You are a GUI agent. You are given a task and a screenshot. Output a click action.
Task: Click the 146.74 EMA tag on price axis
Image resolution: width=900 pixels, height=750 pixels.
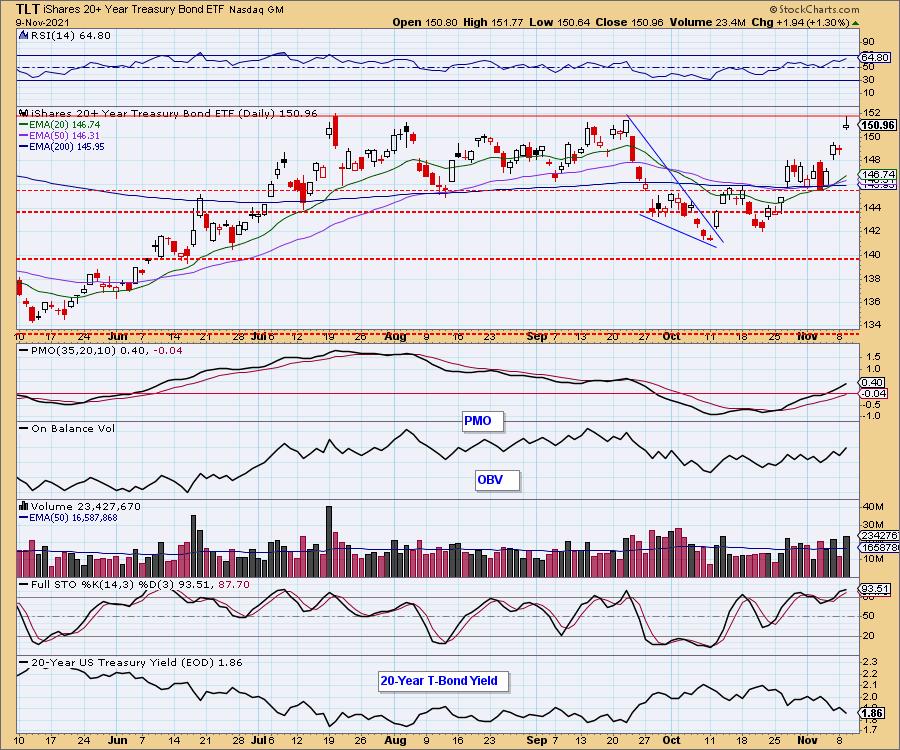point(878,174)
